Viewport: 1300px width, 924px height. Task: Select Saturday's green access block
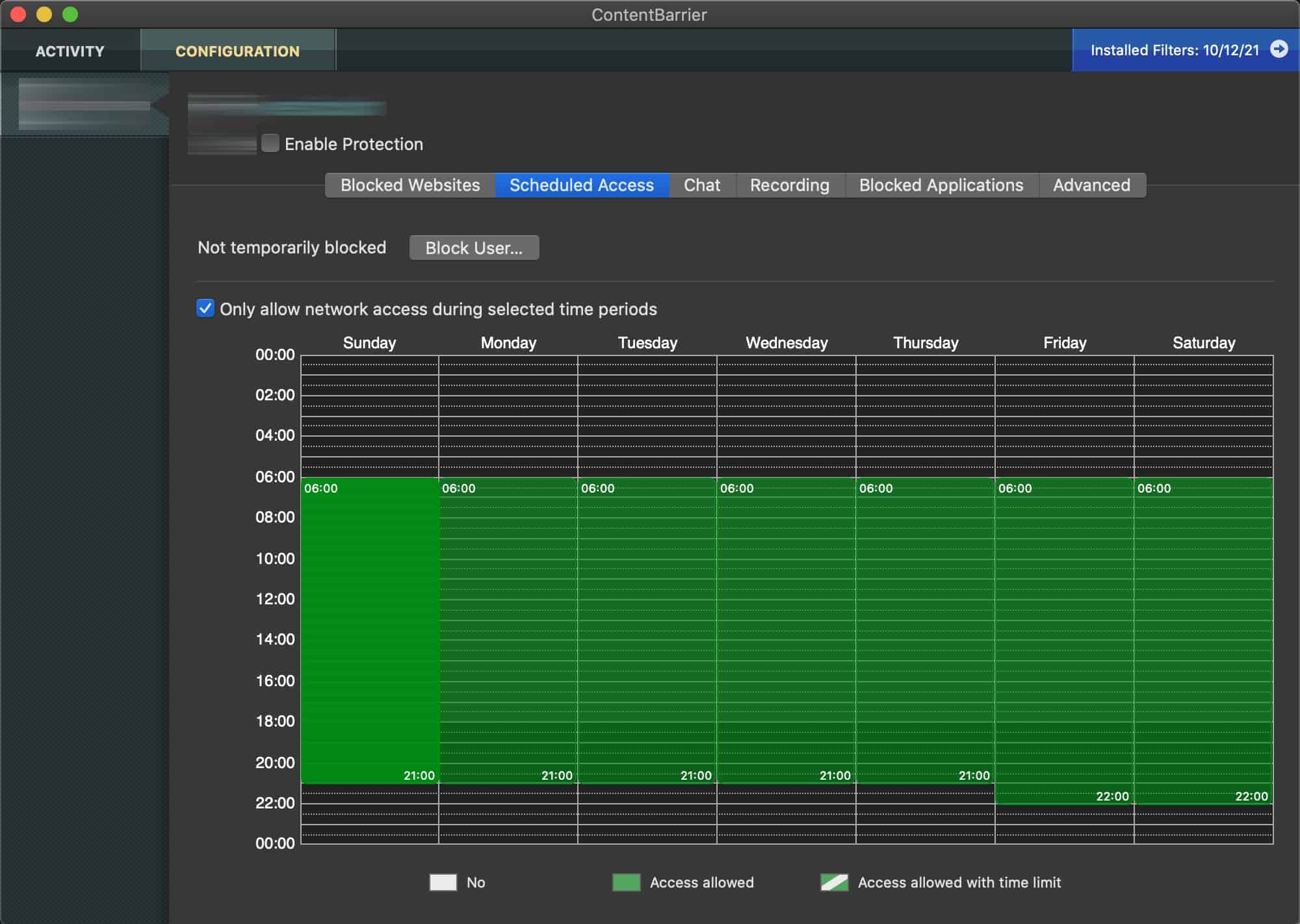click(x=1204, y=641)
